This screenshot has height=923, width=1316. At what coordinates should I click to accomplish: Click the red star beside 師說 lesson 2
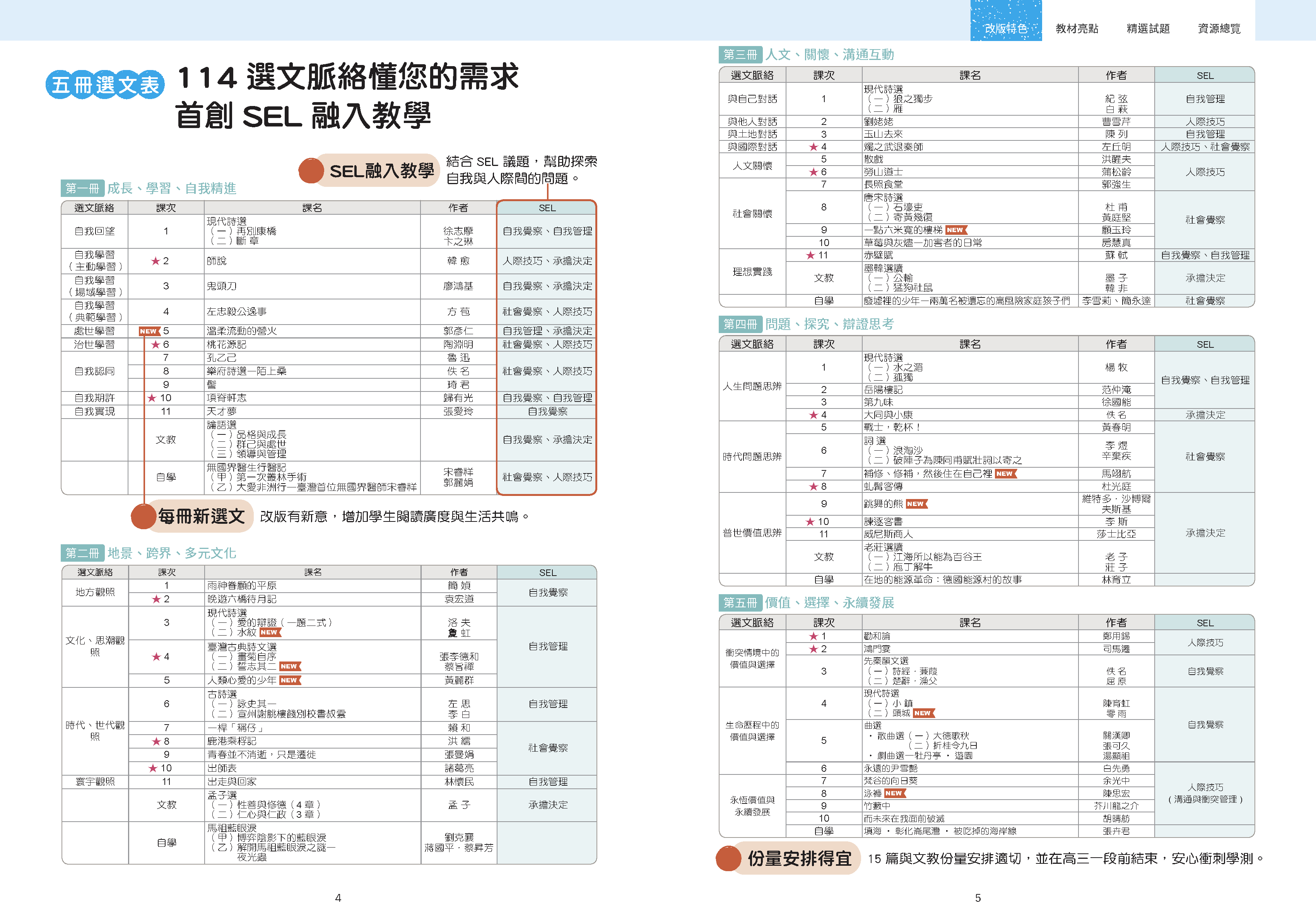(156, 261)
